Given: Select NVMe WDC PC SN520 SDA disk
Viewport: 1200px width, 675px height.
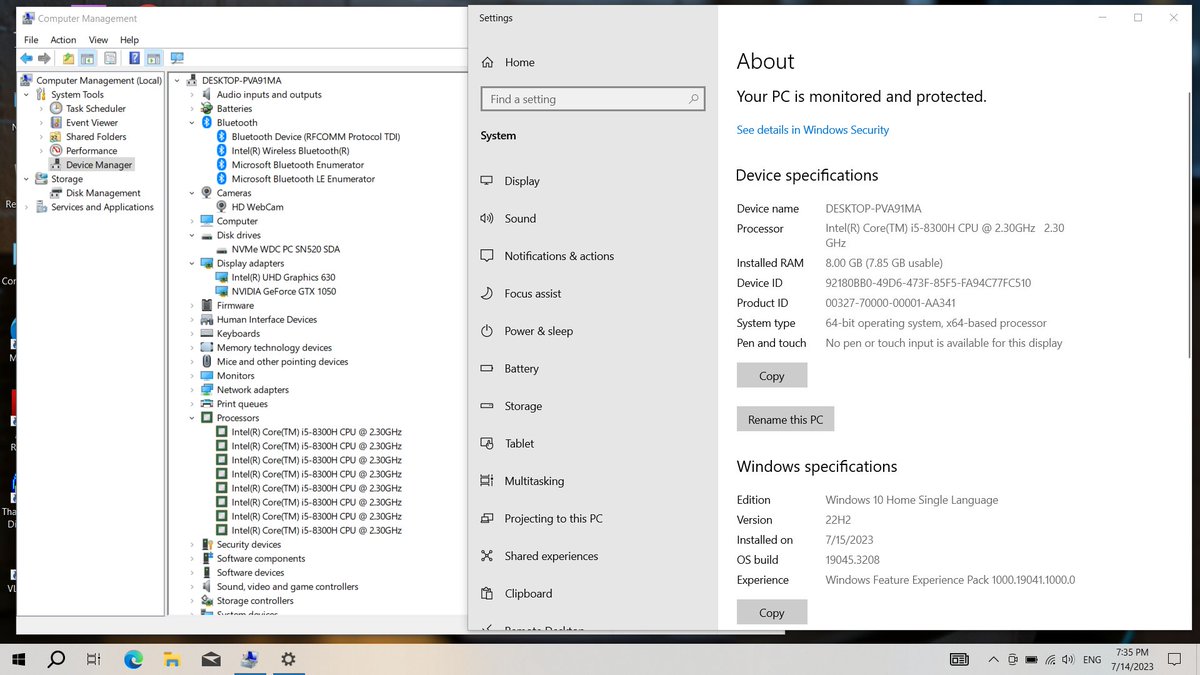Looking at the screenshot, I should pos(285,249).
